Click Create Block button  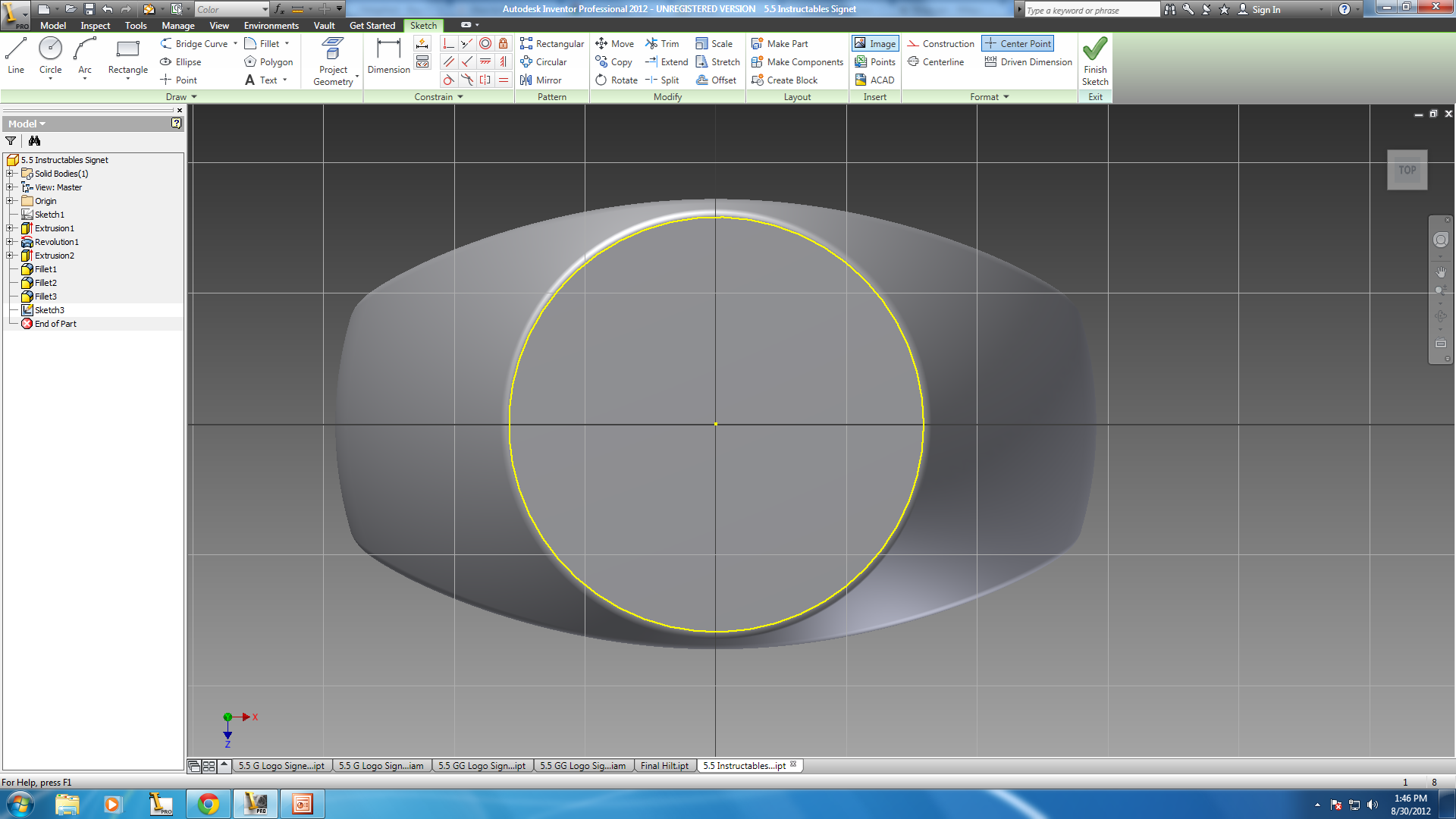click(784, 80)
